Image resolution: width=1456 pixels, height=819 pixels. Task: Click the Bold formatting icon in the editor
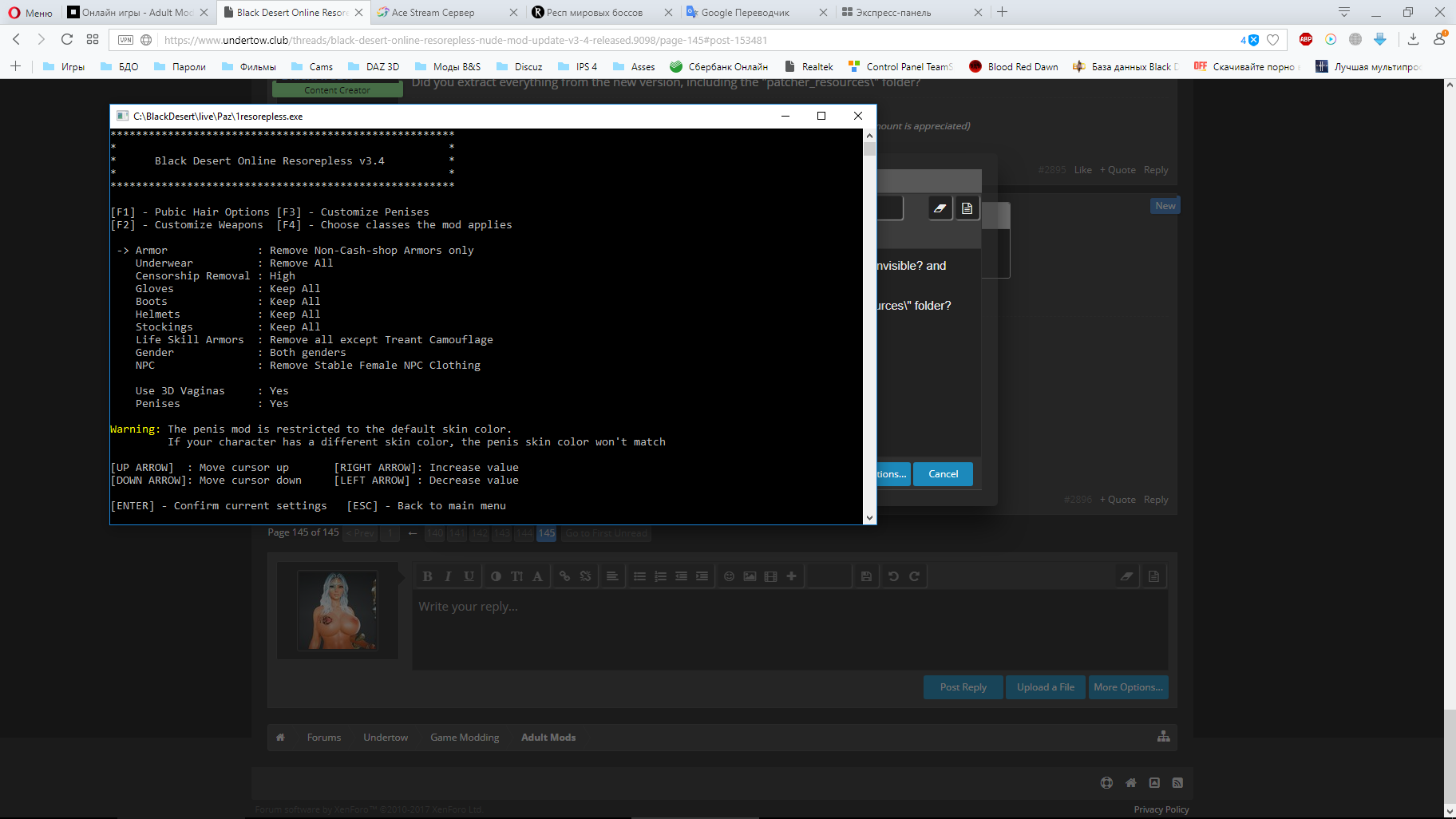click(427, 576)
